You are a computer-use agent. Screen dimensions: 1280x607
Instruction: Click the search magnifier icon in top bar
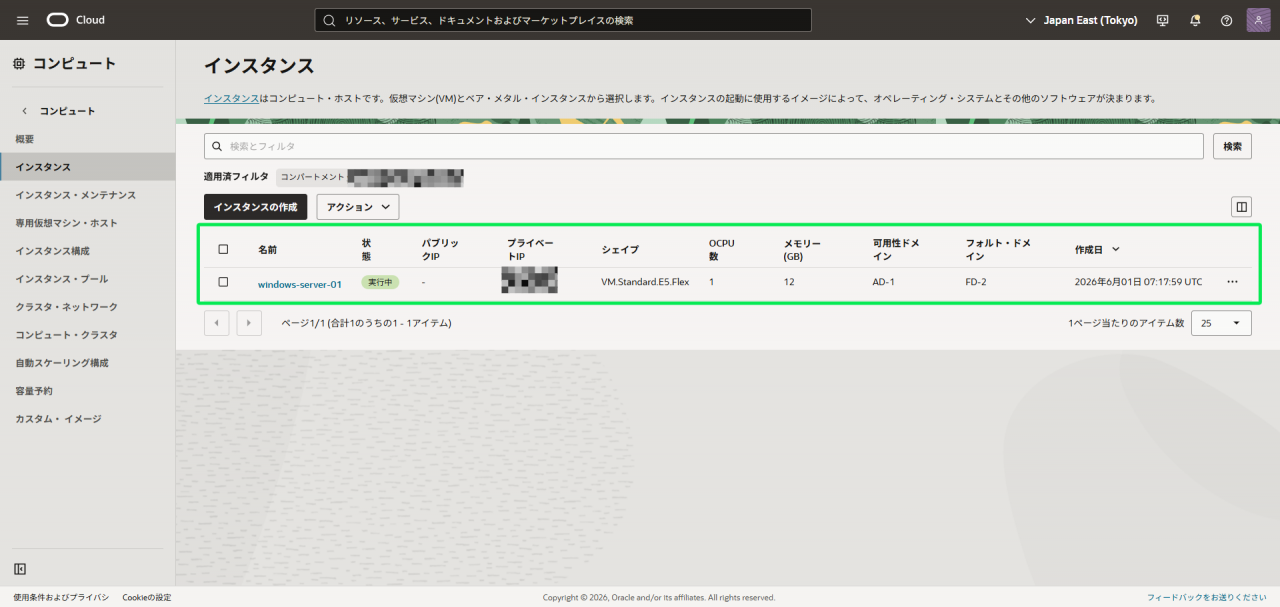pyautogui.click(x=329, y=20)
